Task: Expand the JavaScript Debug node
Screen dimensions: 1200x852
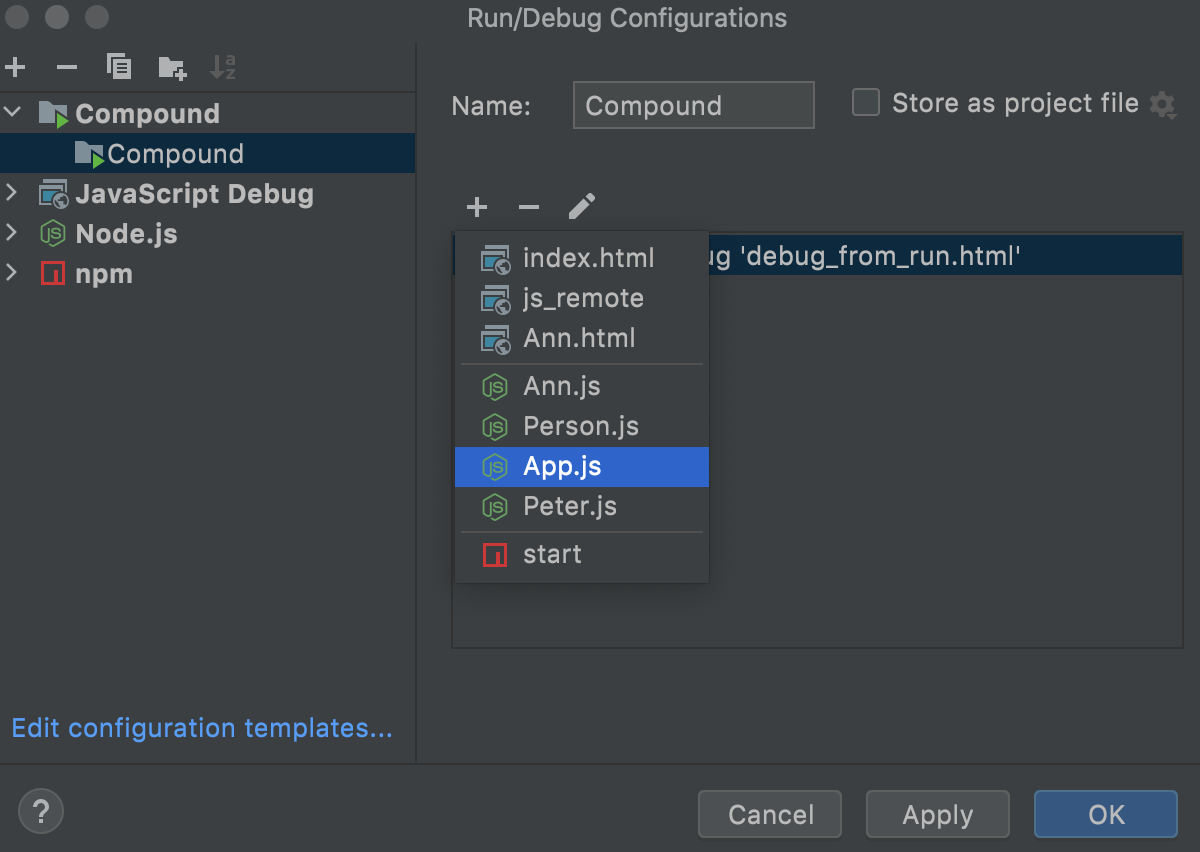Action: [13, 193]
